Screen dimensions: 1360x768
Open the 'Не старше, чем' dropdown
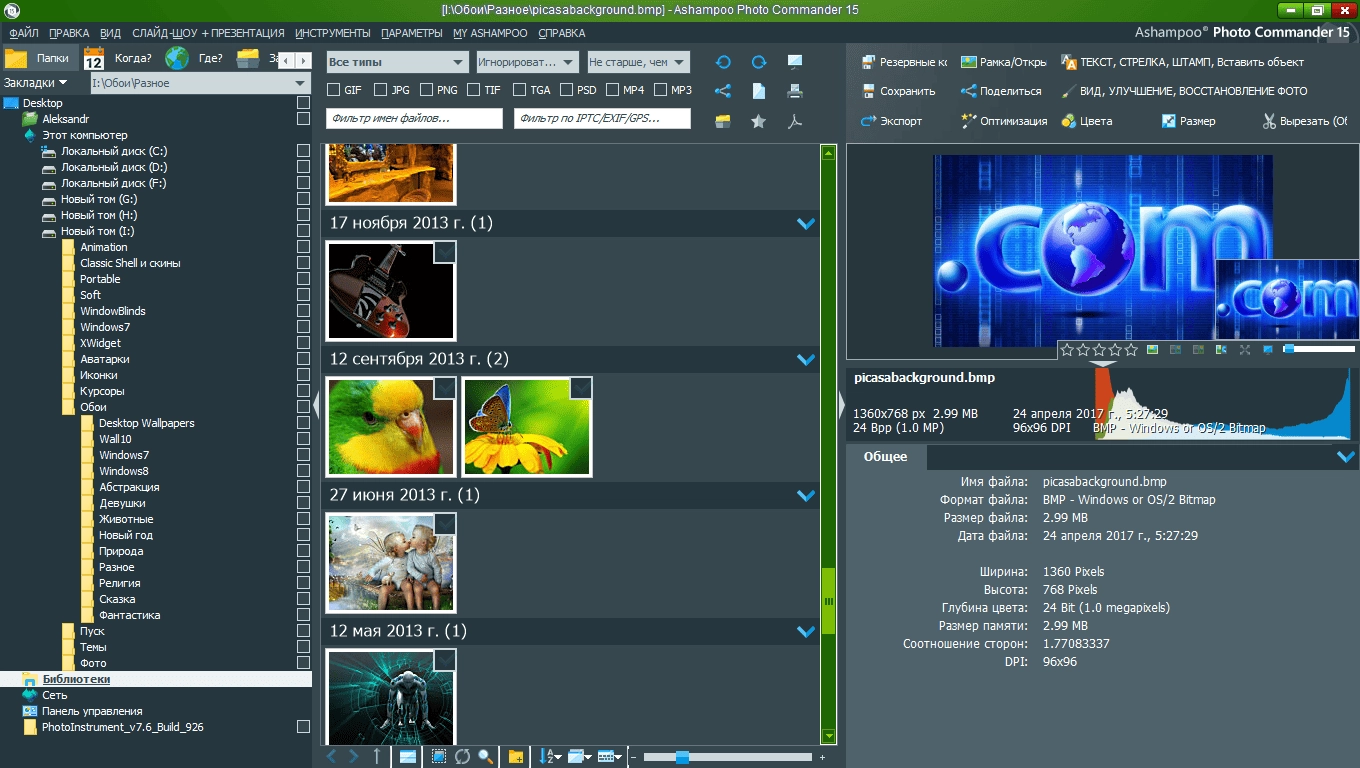click(x=639, y=62)
